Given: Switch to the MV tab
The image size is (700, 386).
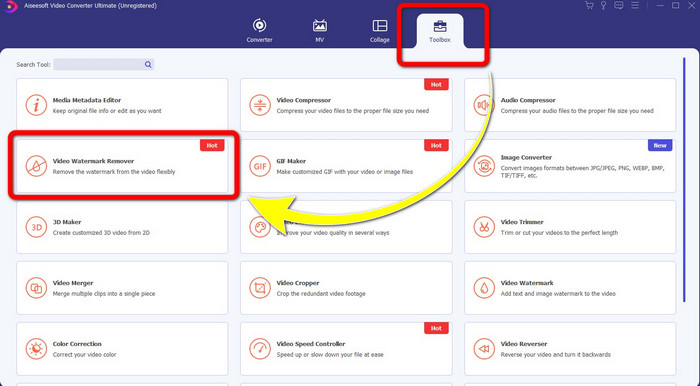Looking at the screenshot, I should click(320, 30).
